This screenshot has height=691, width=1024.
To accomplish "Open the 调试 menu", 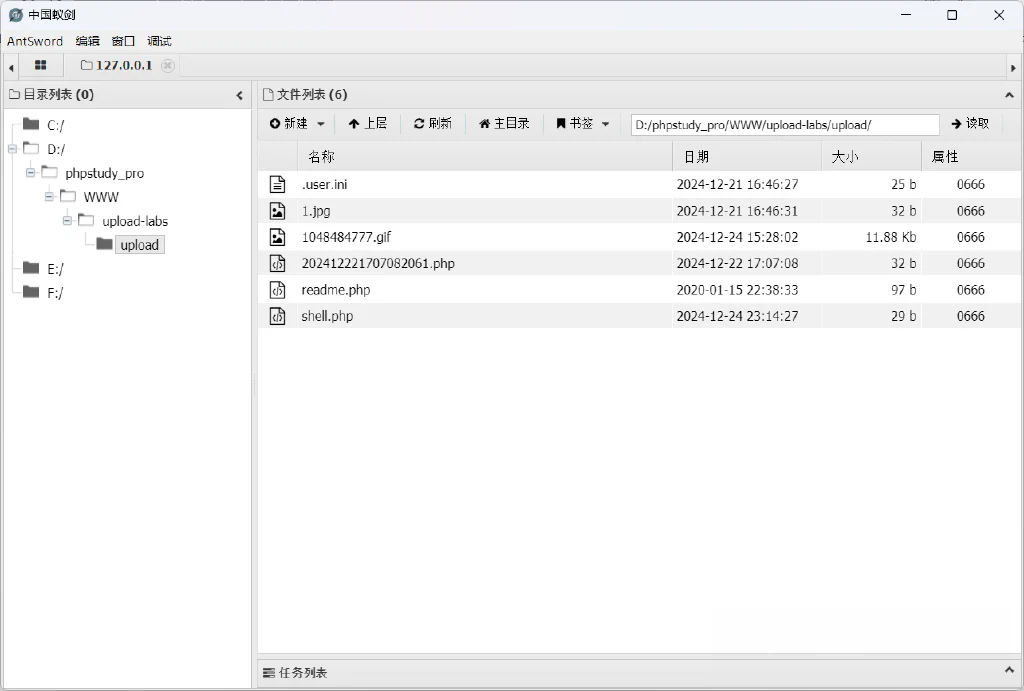I will 159,41.
